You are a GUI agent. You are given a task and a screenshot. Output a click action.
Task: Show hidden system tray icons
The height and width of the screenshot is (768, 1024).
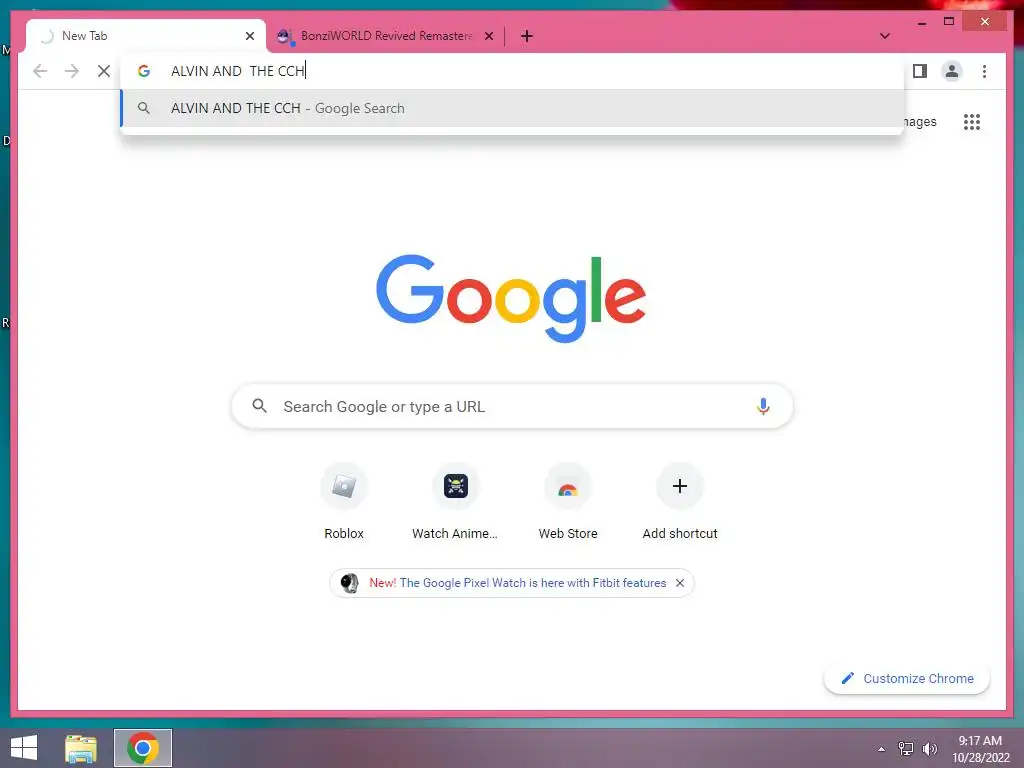882,749
